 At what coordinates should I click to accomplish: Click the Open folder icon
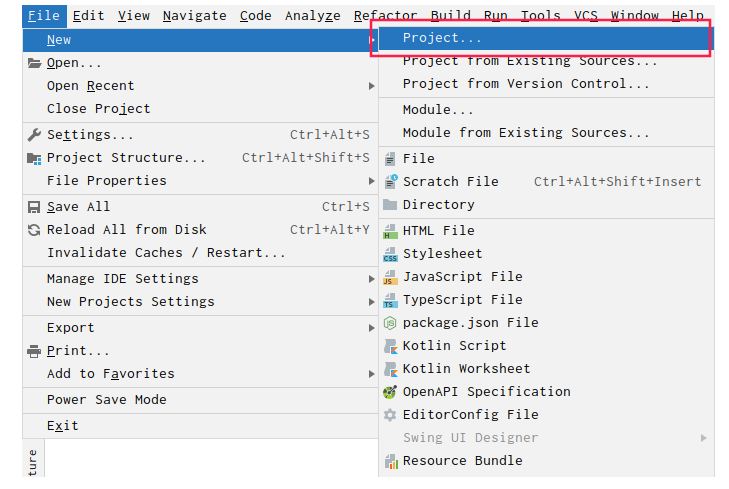(x=34, y=63)
